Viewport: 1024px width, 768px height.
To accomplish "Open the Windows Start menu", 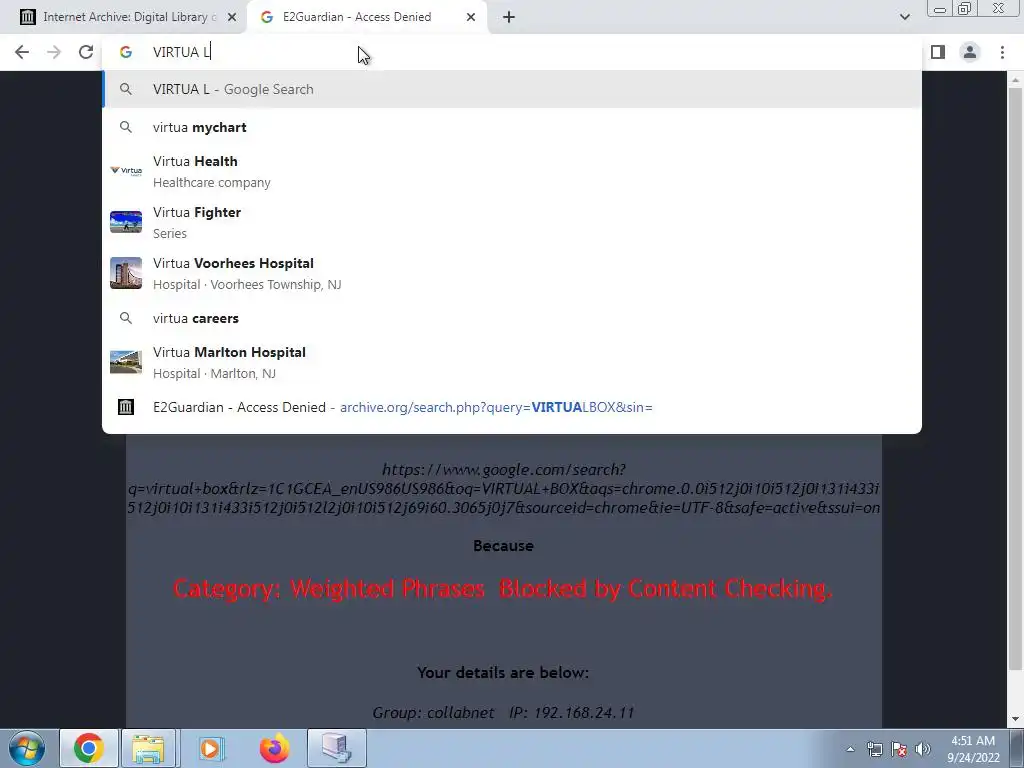I will [x=27, y=748].
